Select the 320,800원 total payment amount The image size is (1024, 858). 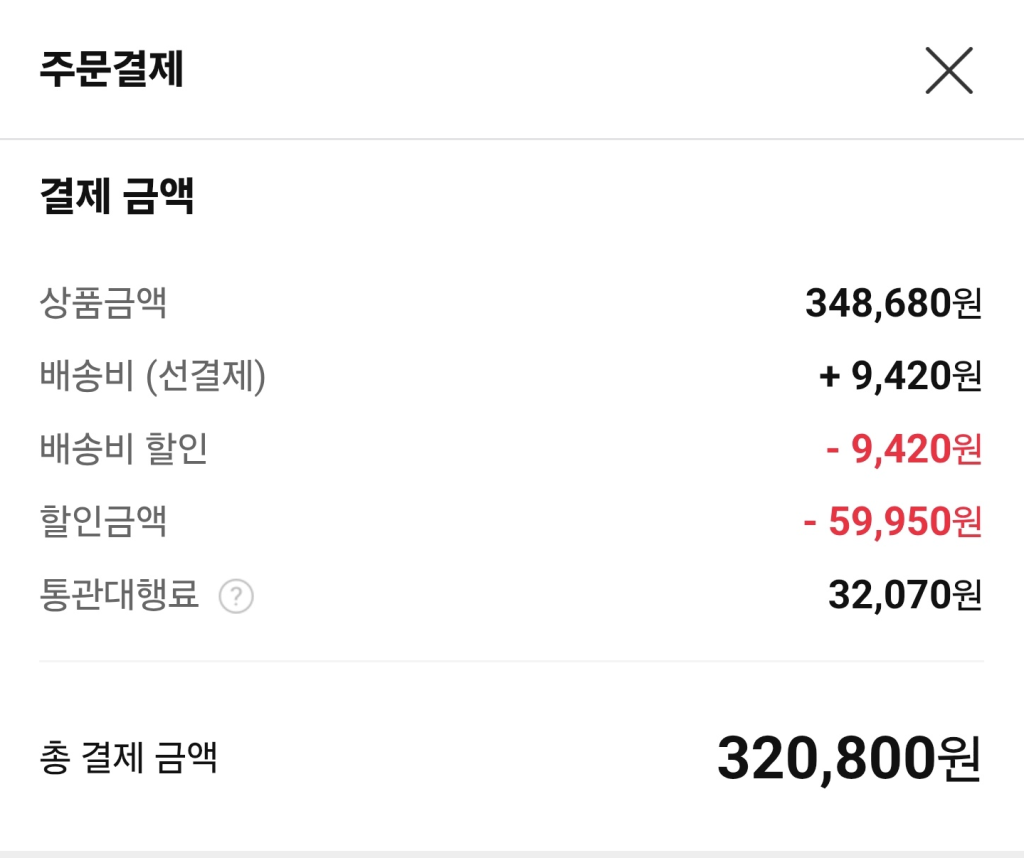click(849, 759)
